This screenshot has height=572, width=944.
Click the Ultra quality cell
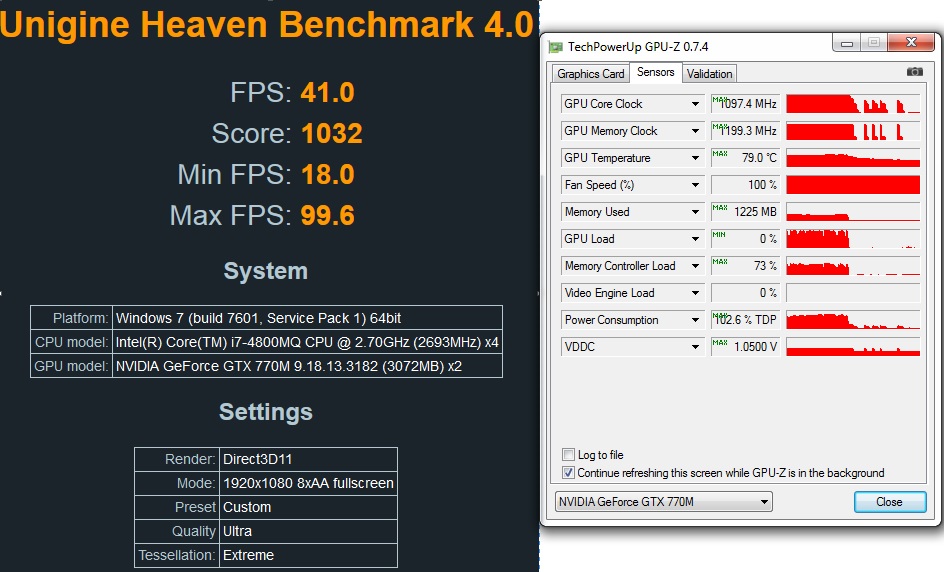point(308,532)
